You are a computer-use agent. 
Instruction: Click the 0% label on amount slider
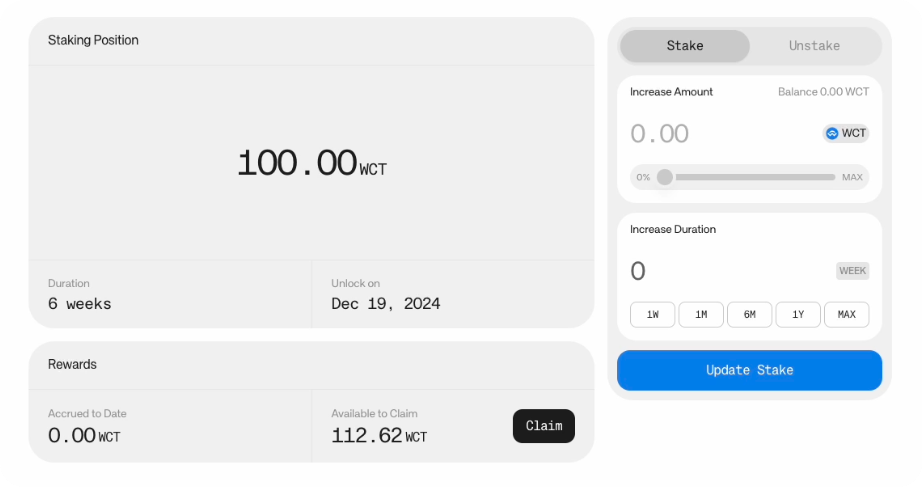tap(643, 177)
